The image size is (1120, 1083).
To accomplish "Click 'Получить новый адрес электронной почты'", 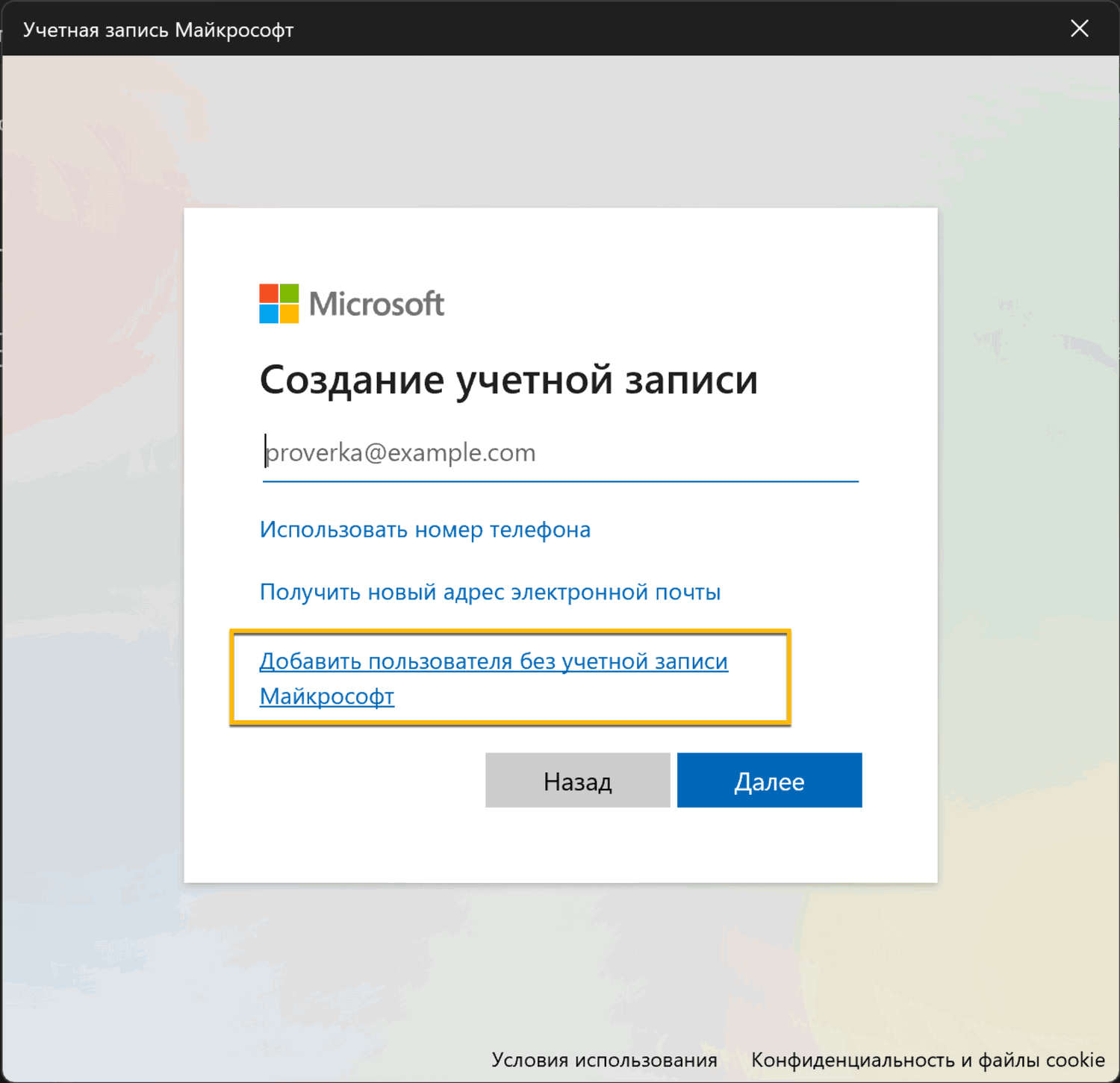I will pyautogui.click(x=490, y=592).
